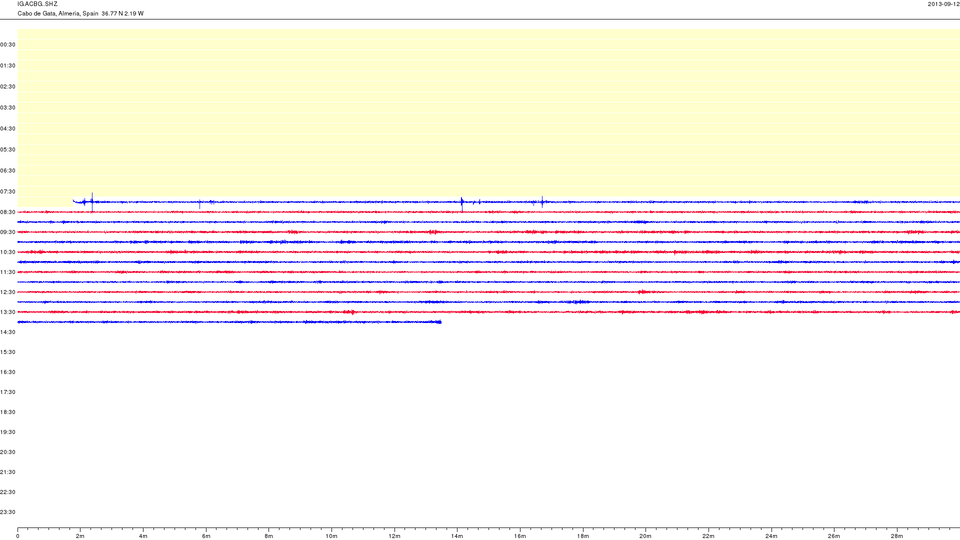This screenshot has width=960, height=540.
Task: Click the 09:30 time label
Action: point(8,232)
